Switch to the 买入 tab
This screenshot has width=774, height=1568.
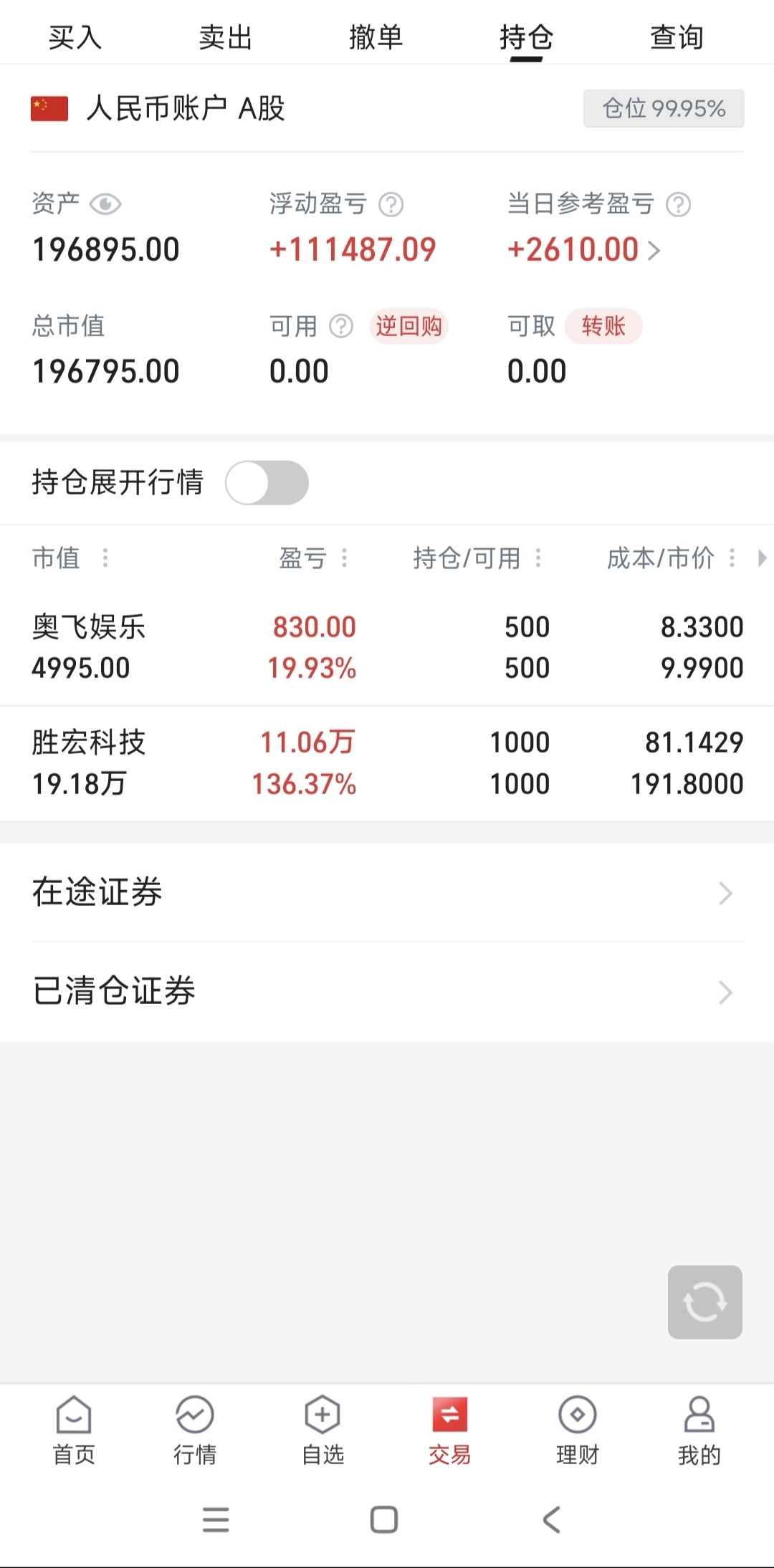pyautogui.click(x=75, y=37)
